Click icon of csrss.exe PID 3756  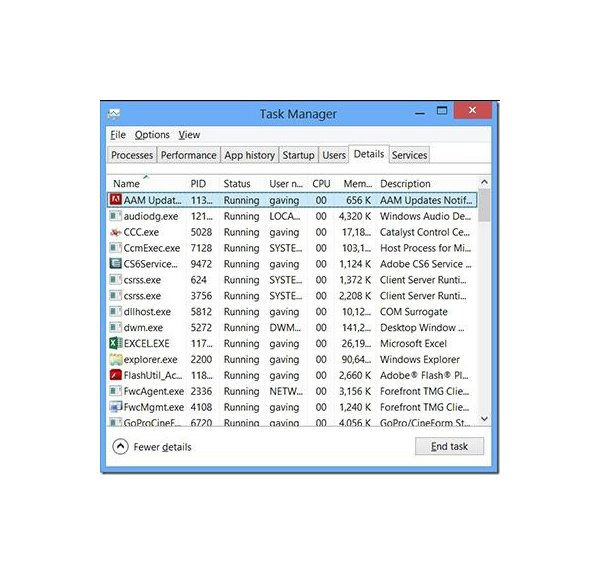(116, 296)
